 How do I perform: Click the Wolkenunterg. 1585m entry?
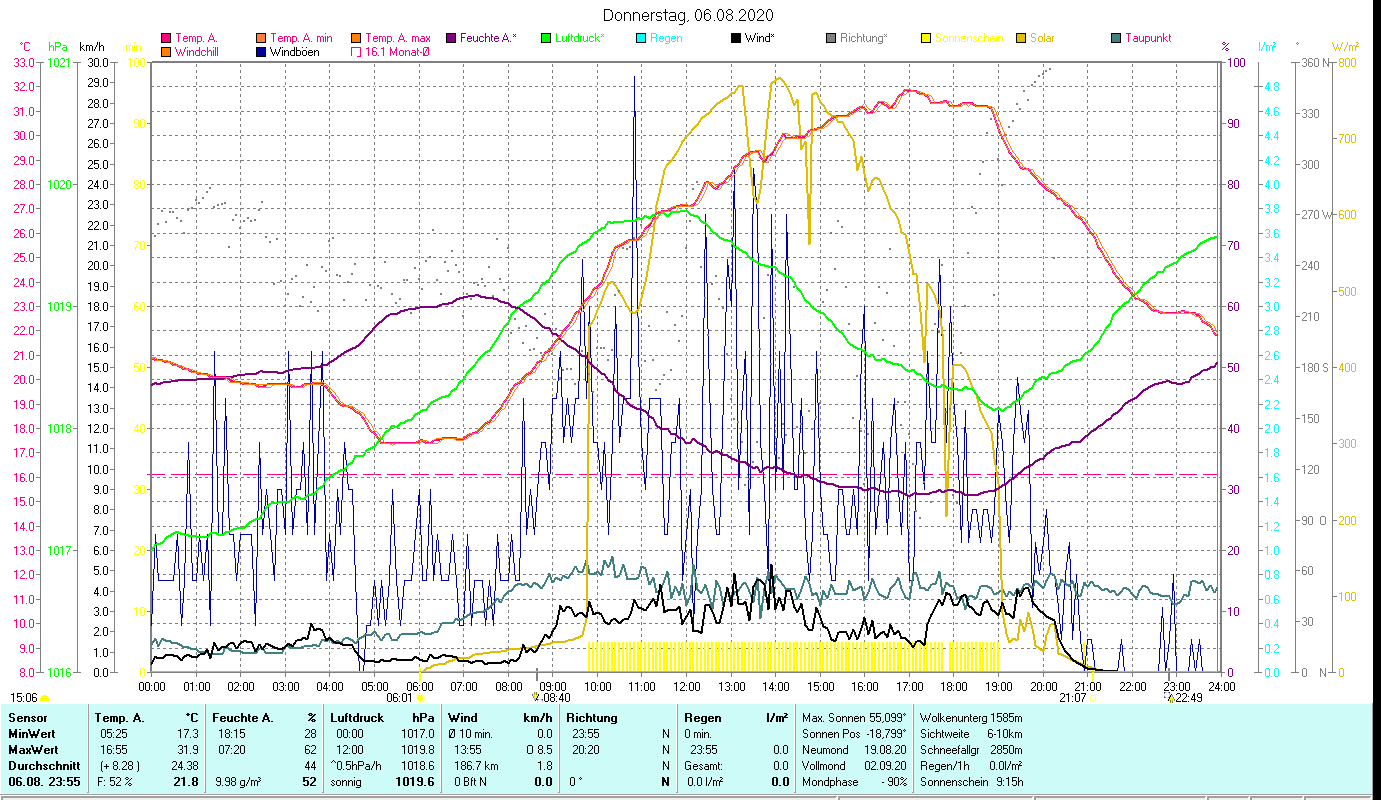[971, 718]
